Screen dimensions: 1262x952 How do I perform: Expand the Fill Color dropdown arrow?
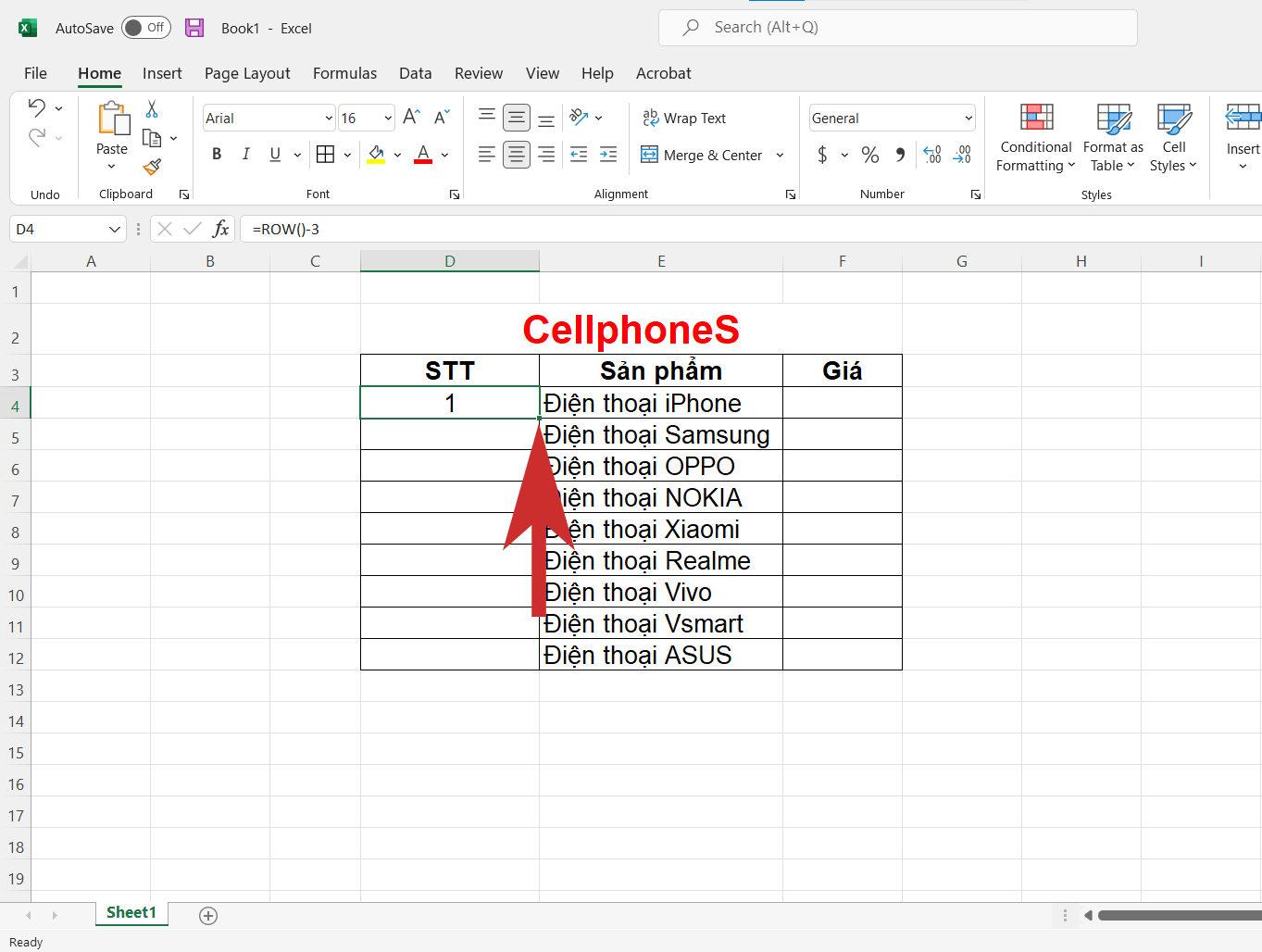click(x=397, y=155)
